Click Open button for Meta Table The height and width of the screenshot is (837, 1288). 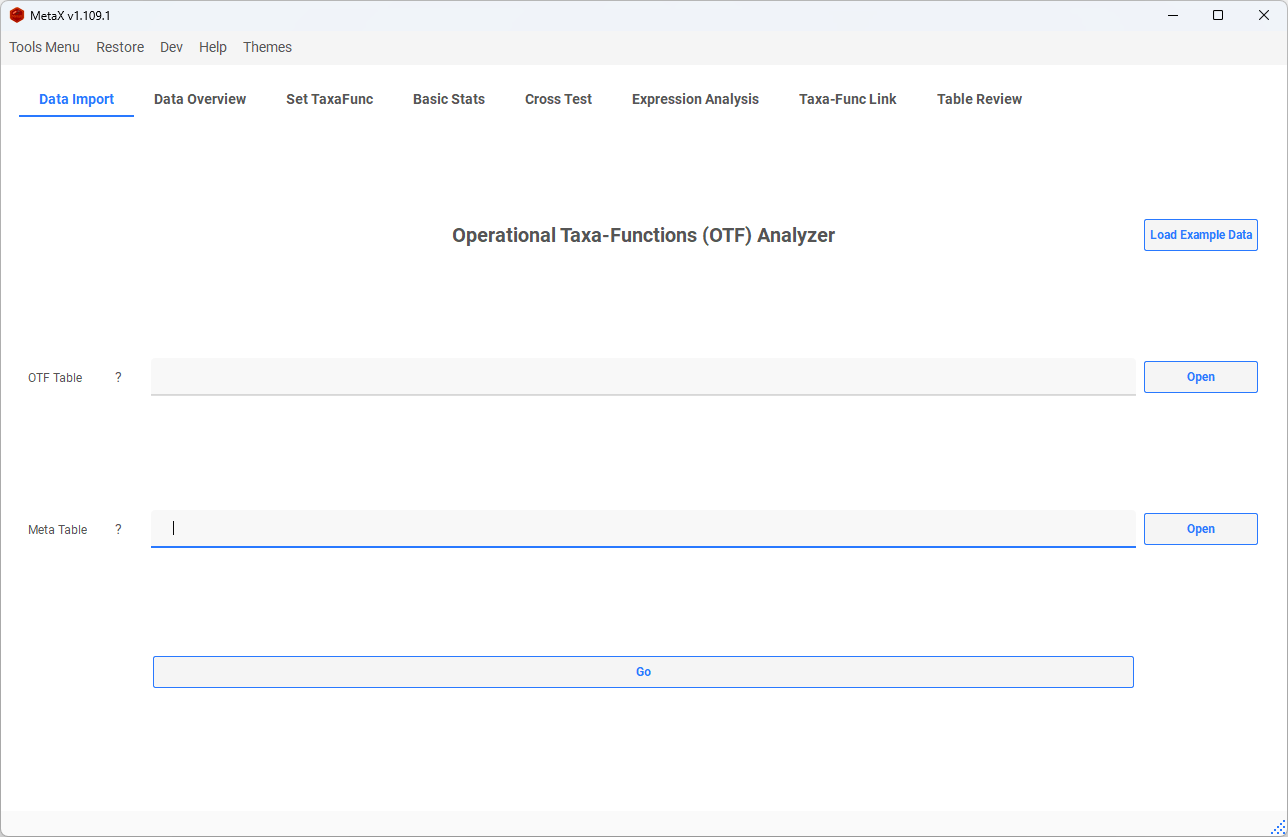(1200, 529)
